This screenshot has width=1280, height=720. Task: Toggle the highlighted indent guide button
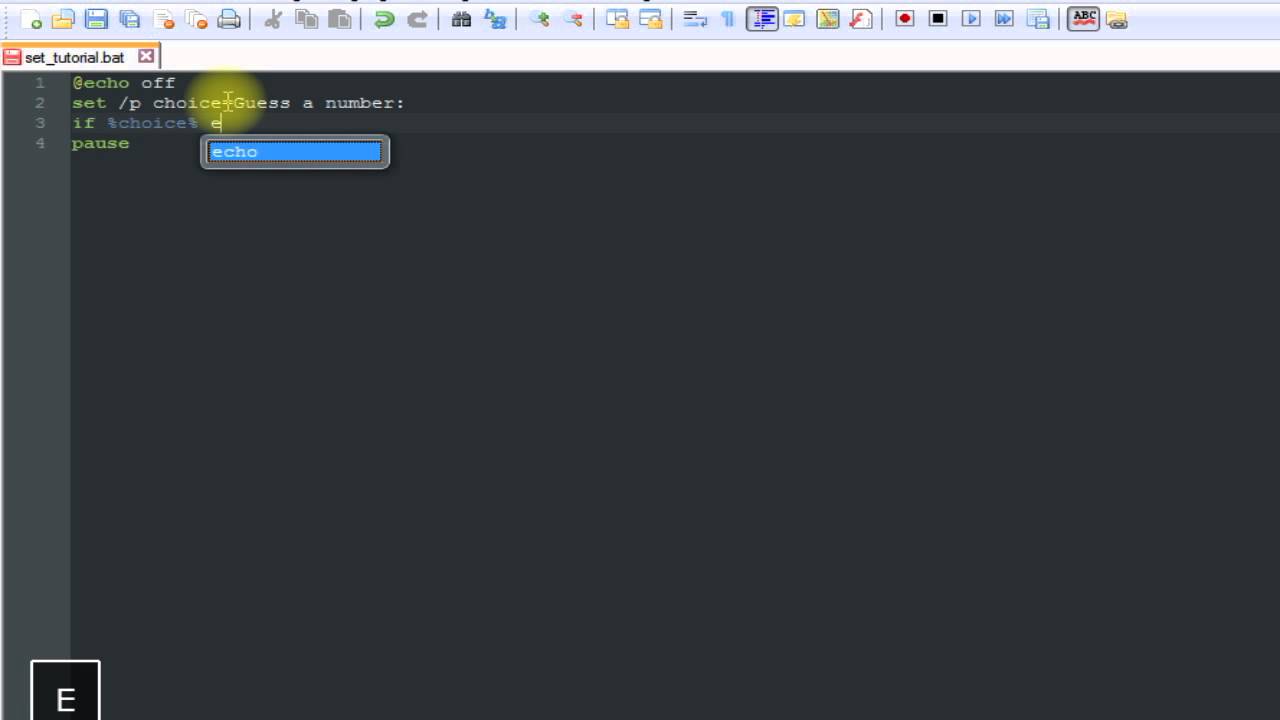tap(762, 19)
